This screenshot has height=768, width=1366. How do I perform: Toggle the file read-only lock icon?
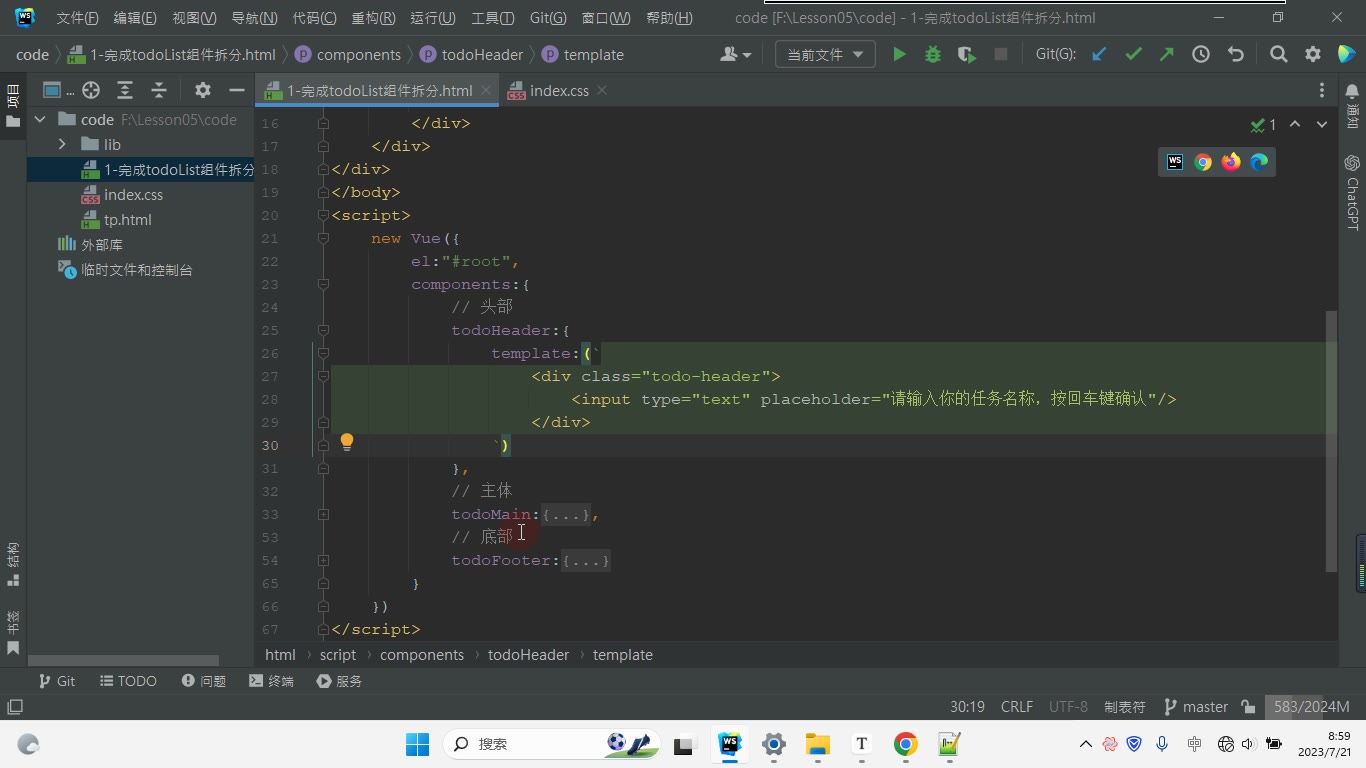(1248, 707)
